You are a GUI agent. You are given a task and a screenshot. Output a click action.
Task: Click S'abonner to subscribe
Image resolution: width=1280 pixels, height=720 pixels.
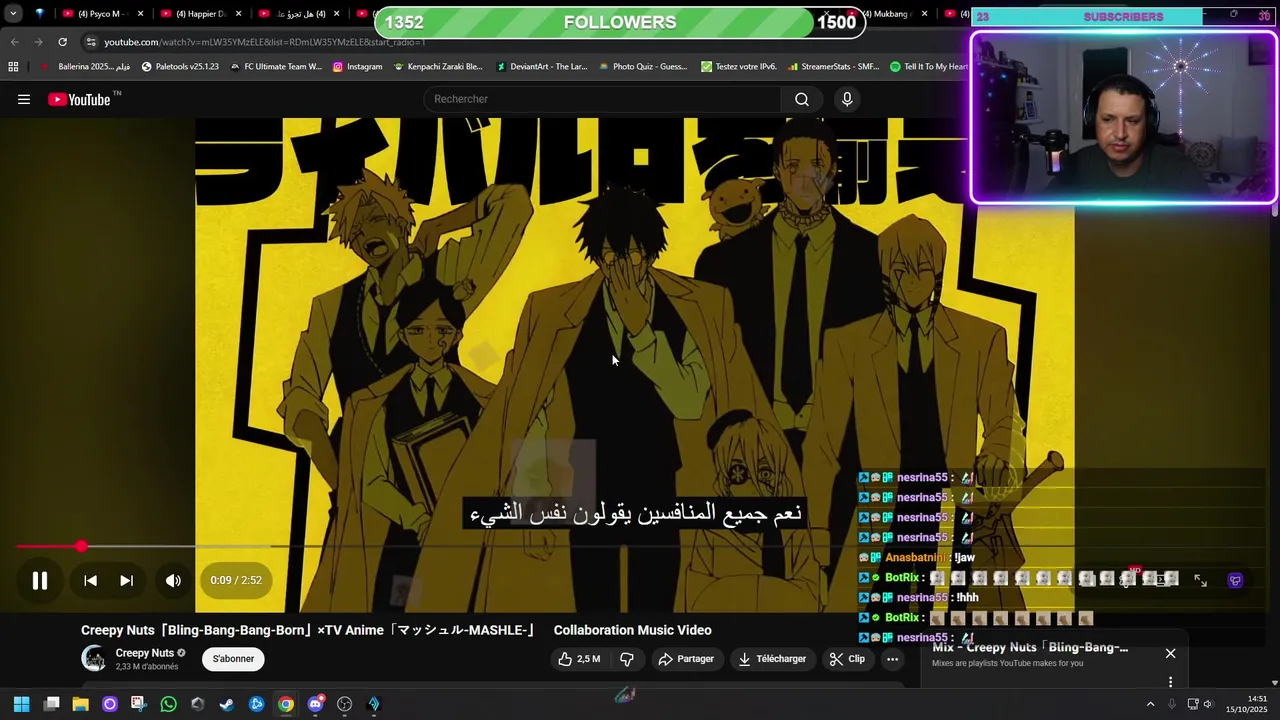pyautogui.click(x=233, y=659)
